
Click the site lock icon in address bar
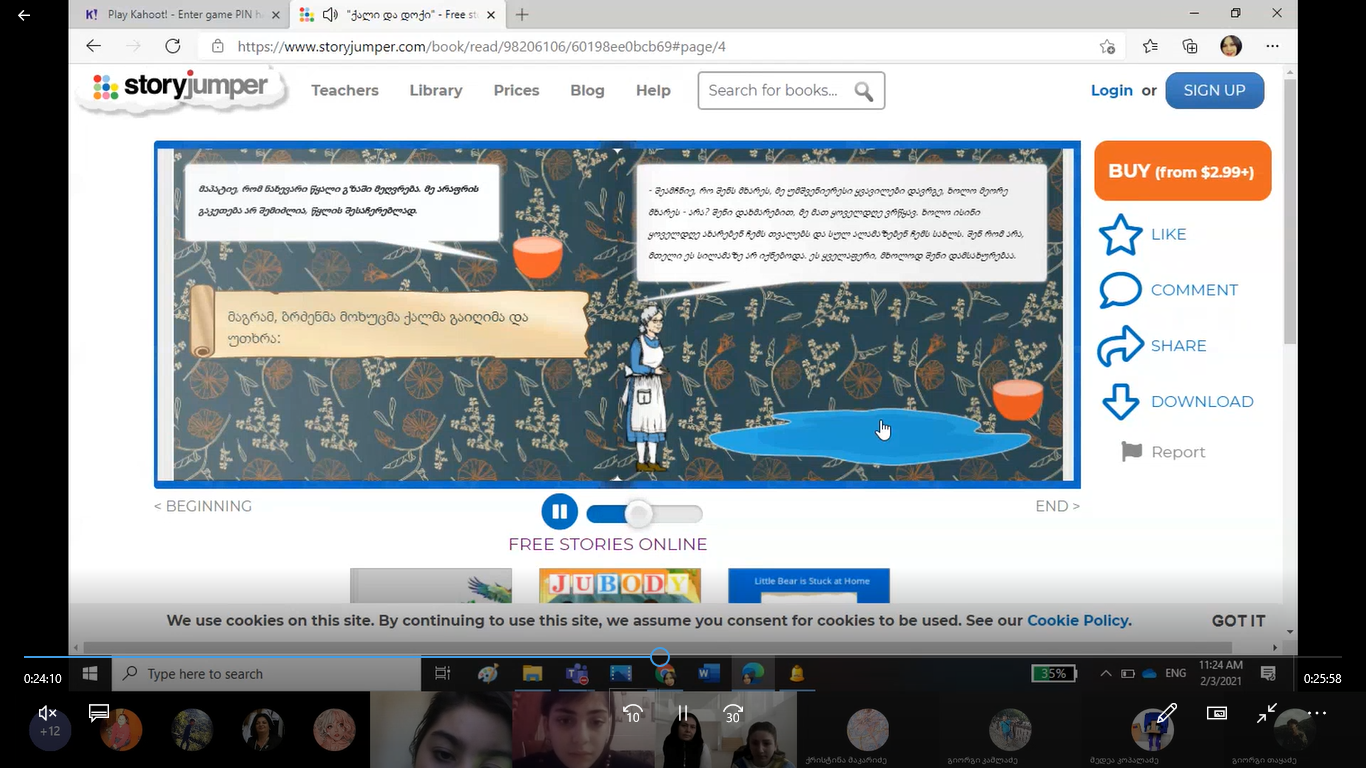tap(217, 46)
